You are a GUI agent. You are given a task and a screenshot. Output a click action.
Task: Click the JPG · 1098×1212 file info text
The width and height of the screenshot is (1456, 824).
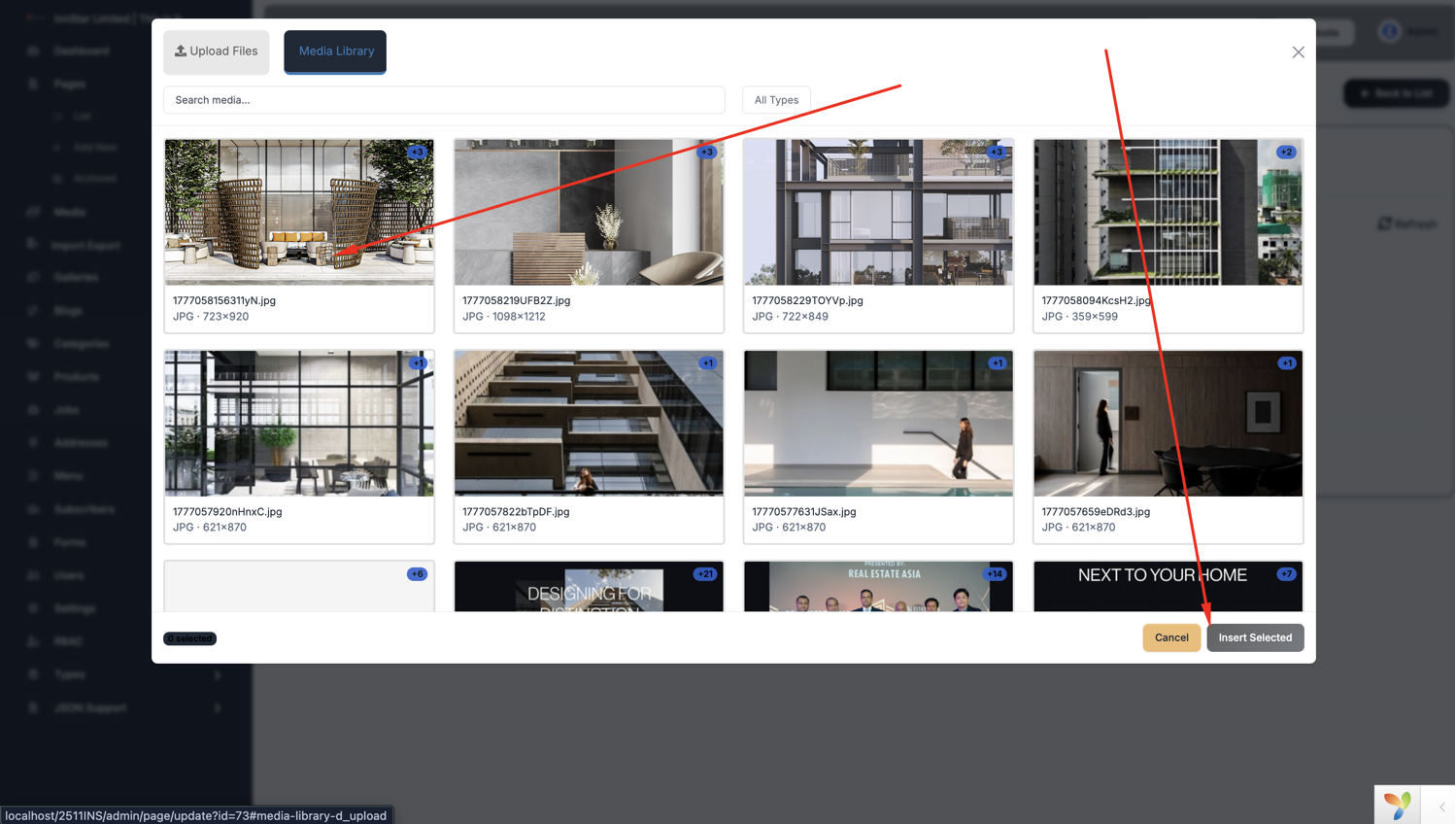[x=503, y=317]
